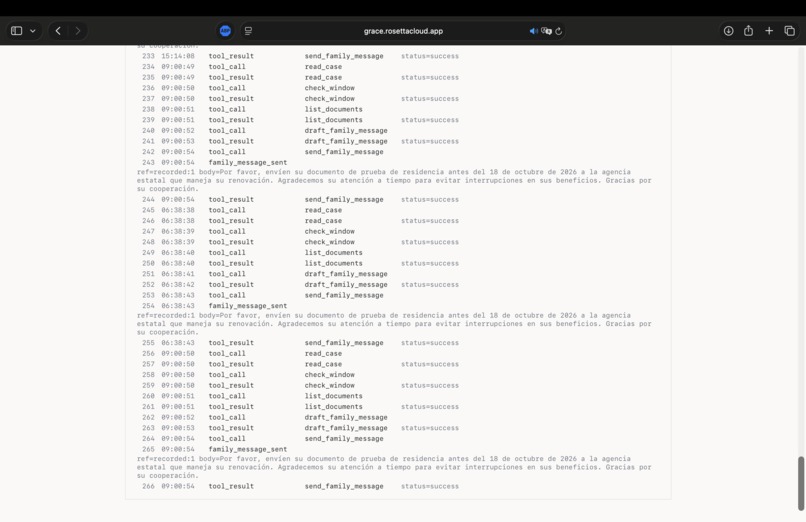Select read_case on line 256

tap(323, 353)
